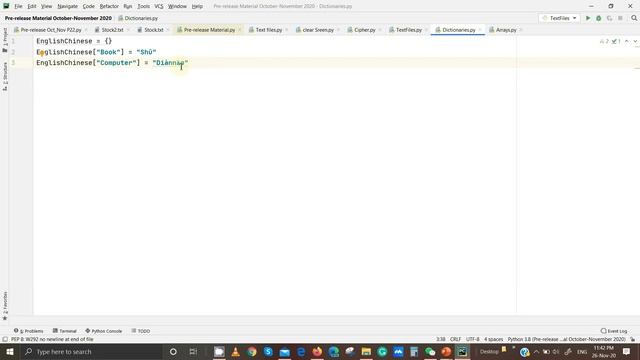Switch to Stock2.txt tab
Screen dimensions: 640x360
[112, 30]
